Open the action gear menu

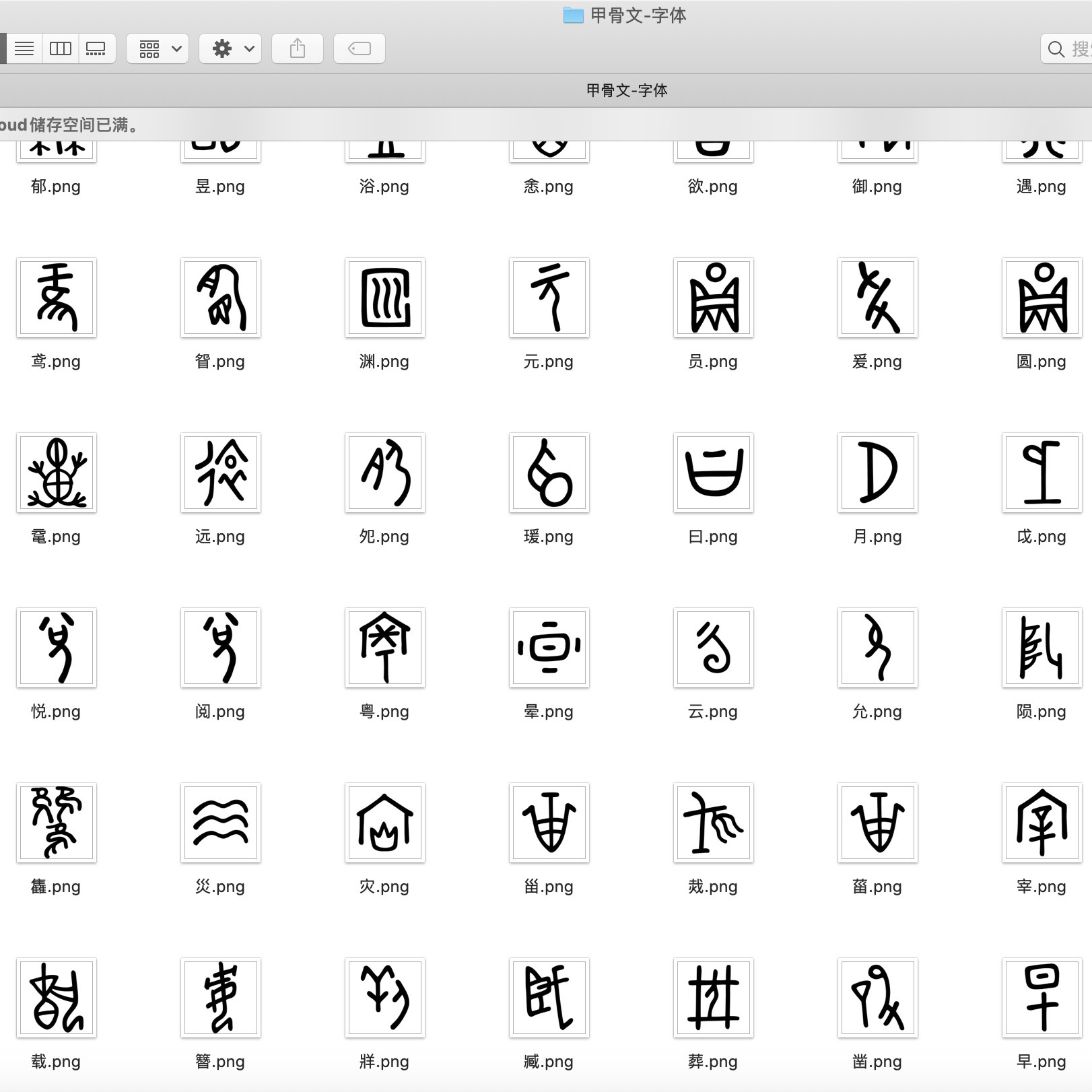223,48
